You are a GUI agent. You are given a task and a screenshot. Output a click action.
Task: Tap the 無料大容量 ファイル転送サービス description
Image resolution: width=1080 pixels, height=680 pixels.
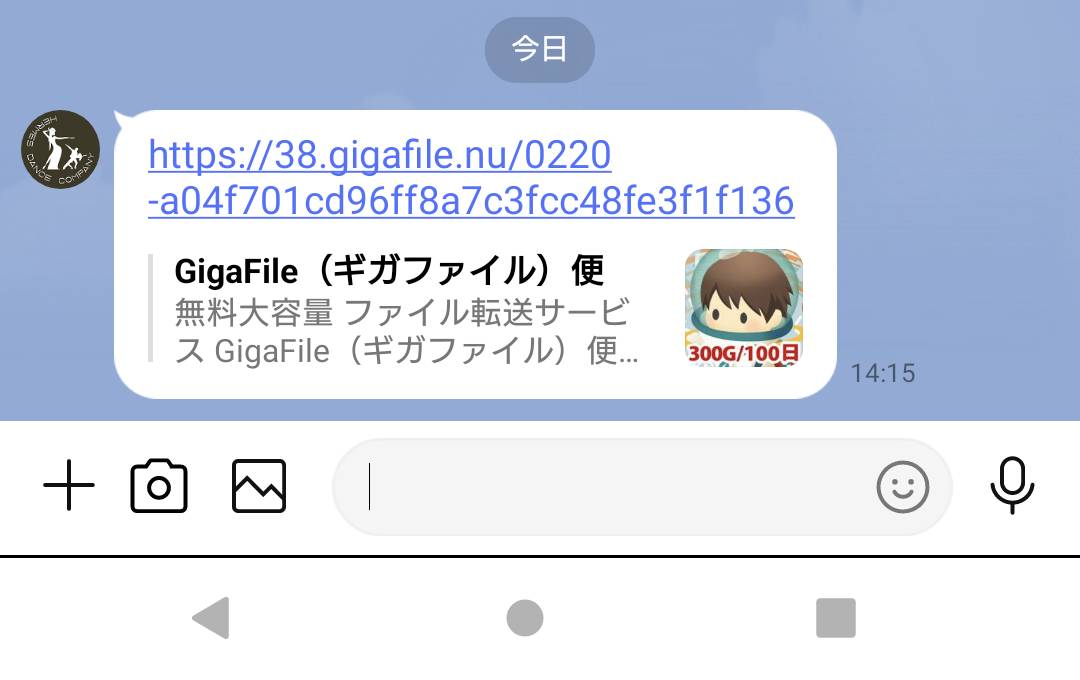tap(406, 331)
